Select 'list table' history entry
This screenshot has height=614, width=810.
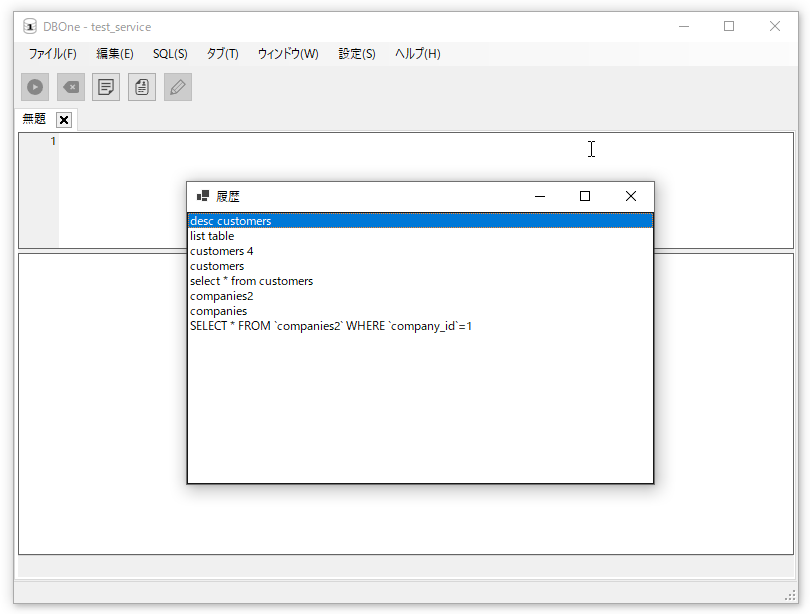(x=212, y=236)
